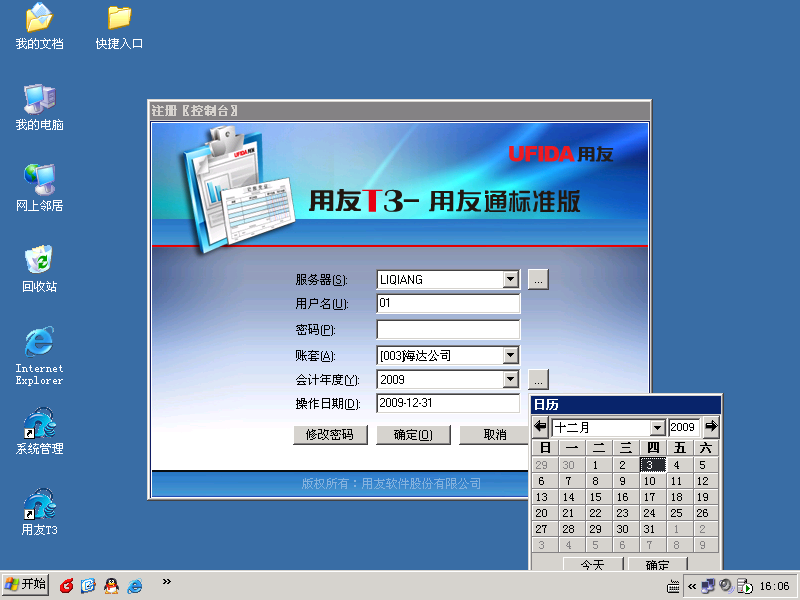Image resolution: width=800 pixels, height=600 pixels.
Task: Open the 我的文档 desktop folder icon
Action: [x=39, y=27]
